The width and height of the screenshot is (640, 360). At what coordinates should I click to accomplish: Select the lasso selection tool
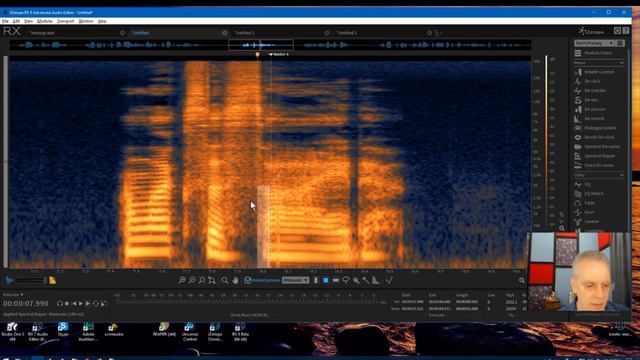[346, 280]
